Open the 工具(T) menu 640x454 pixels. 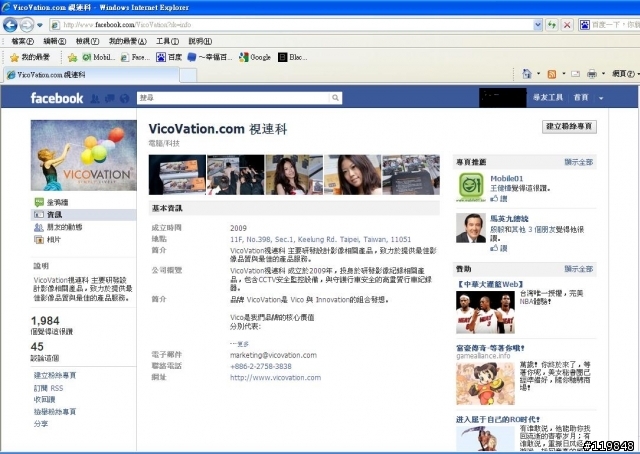click(x=167, y=41)
